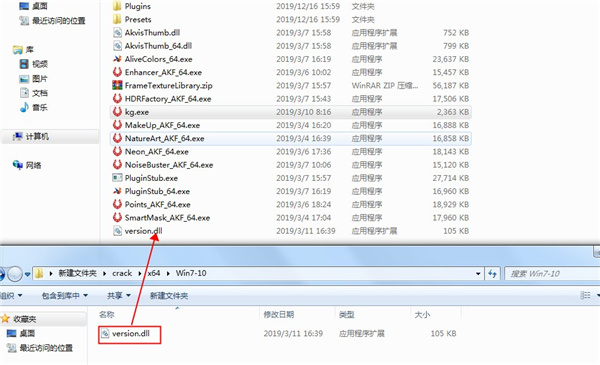Click the 搜索 Win7-10 search box
The height and width of the screenshot is (365, 600).
[x=552, y=274]
